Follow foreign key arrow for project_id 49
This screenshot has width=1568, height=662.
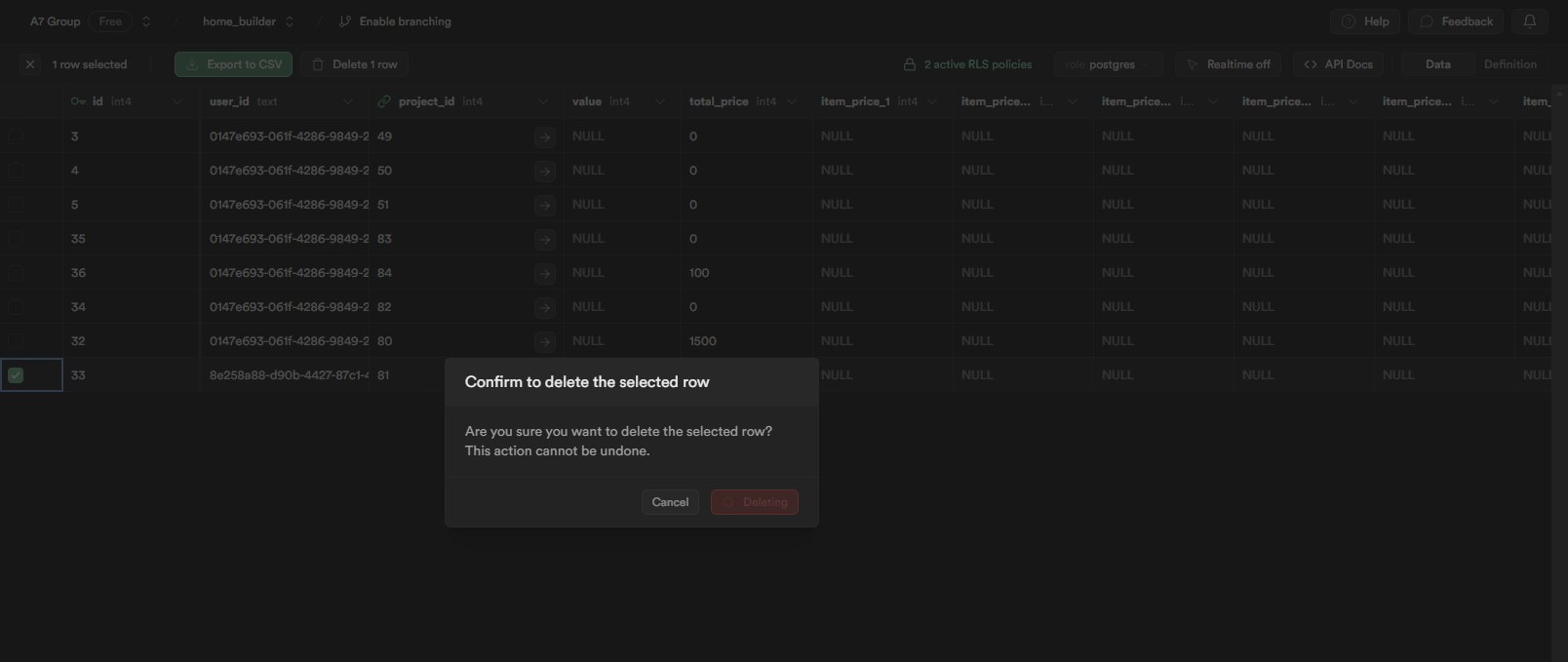tap(545, 137)
